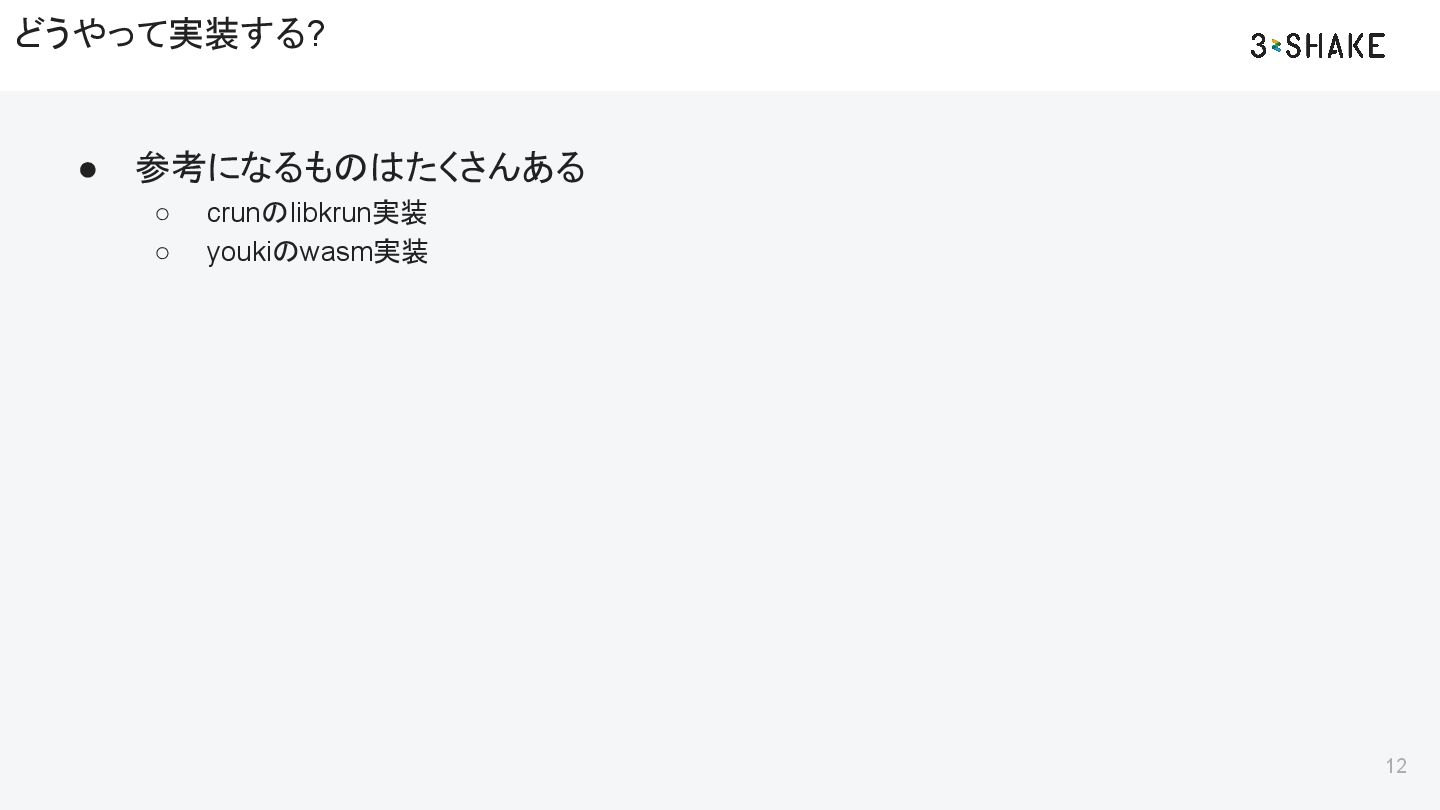The height and width of the screenshot is (810, 1440).
Task: Click the 3-SHAKE logo
Action: [x=1317, y=45]
